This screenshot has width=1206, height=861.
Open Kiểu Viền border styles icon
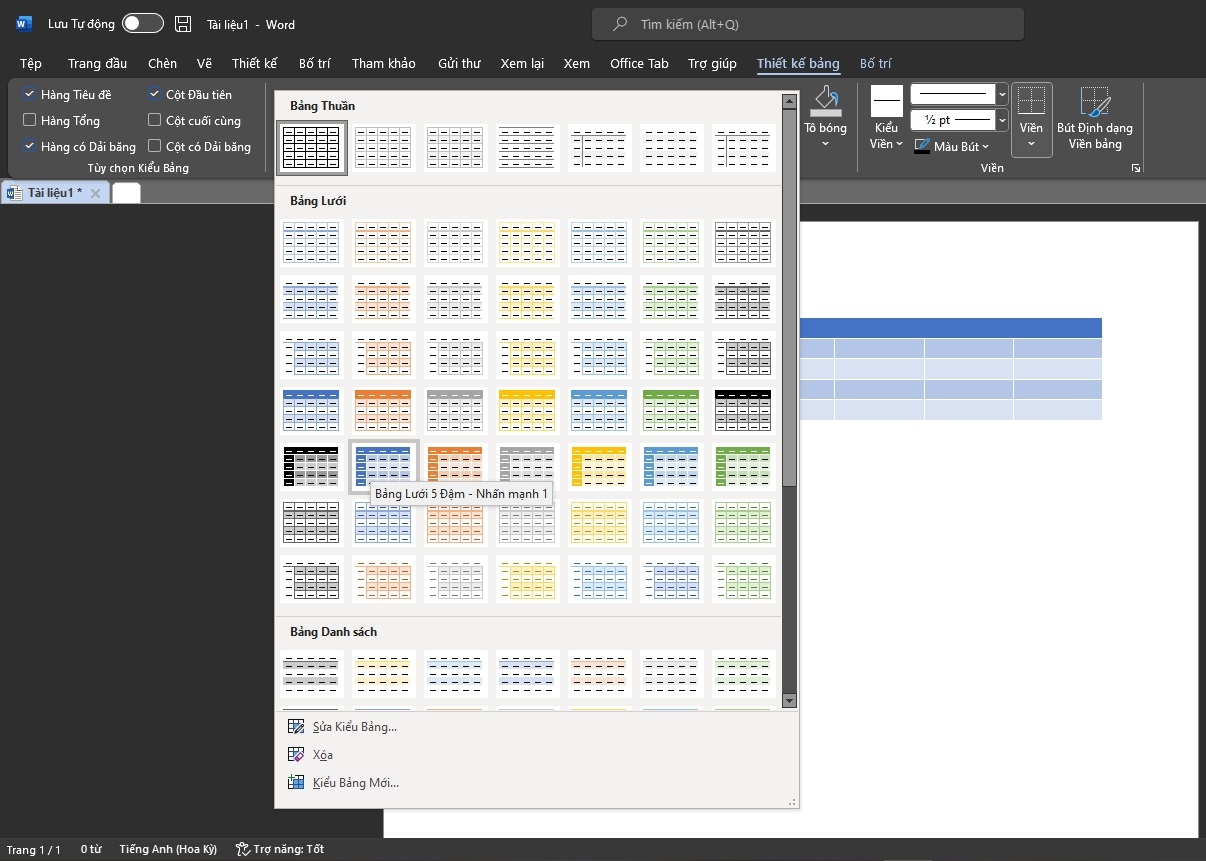[886, 102]
